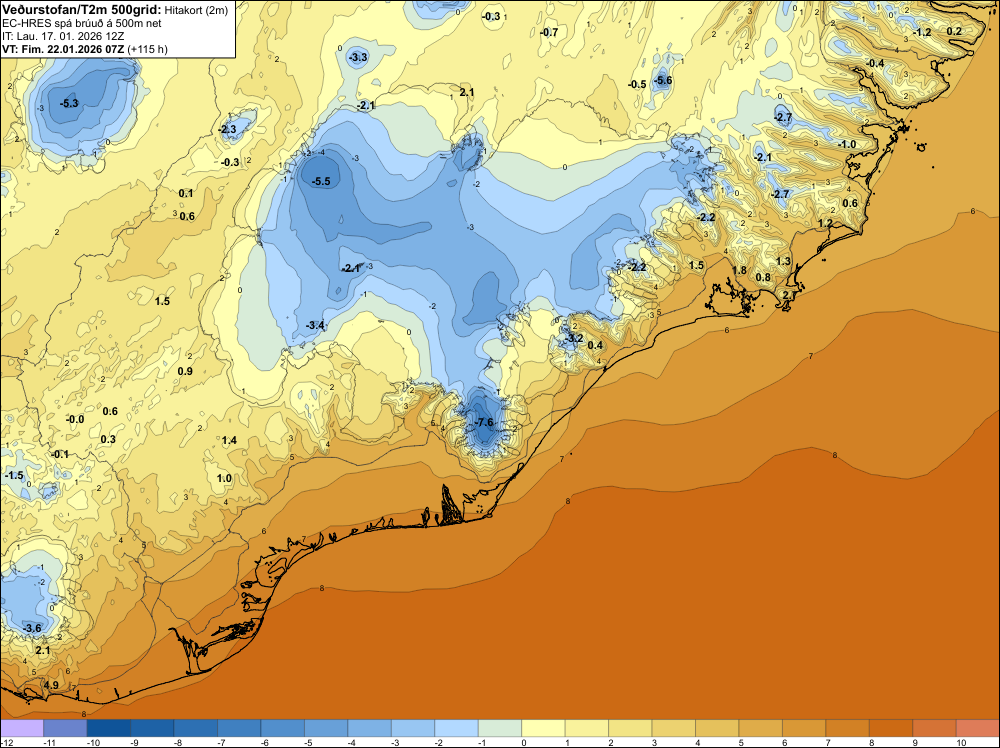
Task: Click the -3.3 temperature label
Action: (358, 57)
